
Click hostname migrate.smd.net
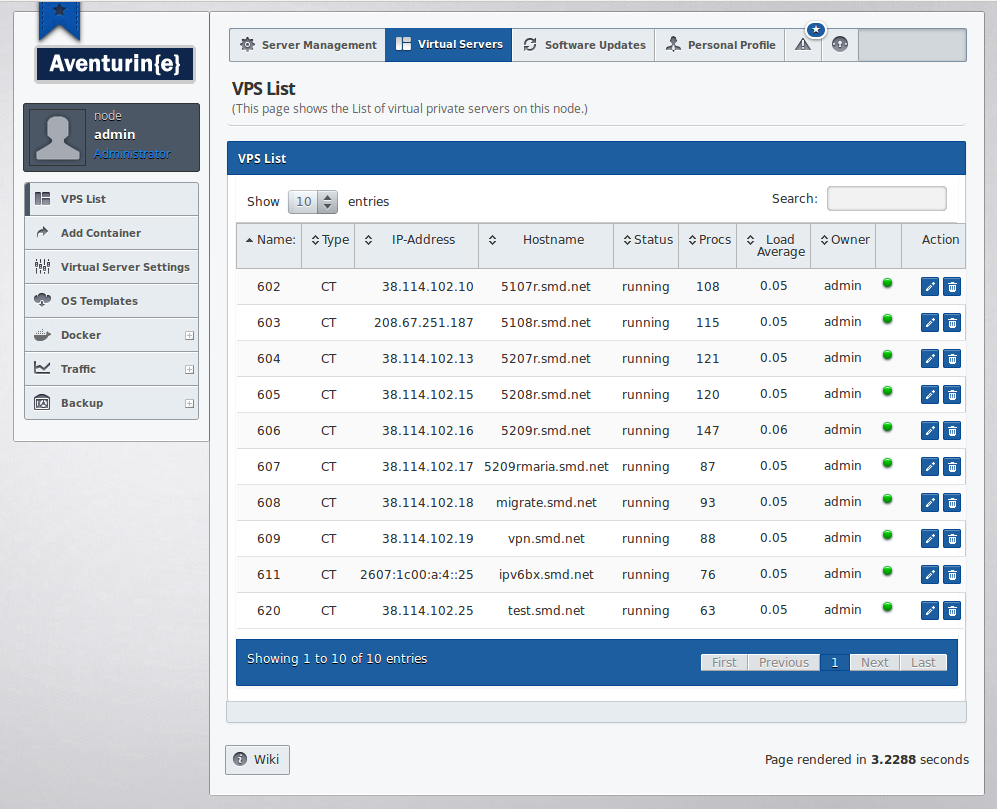[546, 502]
